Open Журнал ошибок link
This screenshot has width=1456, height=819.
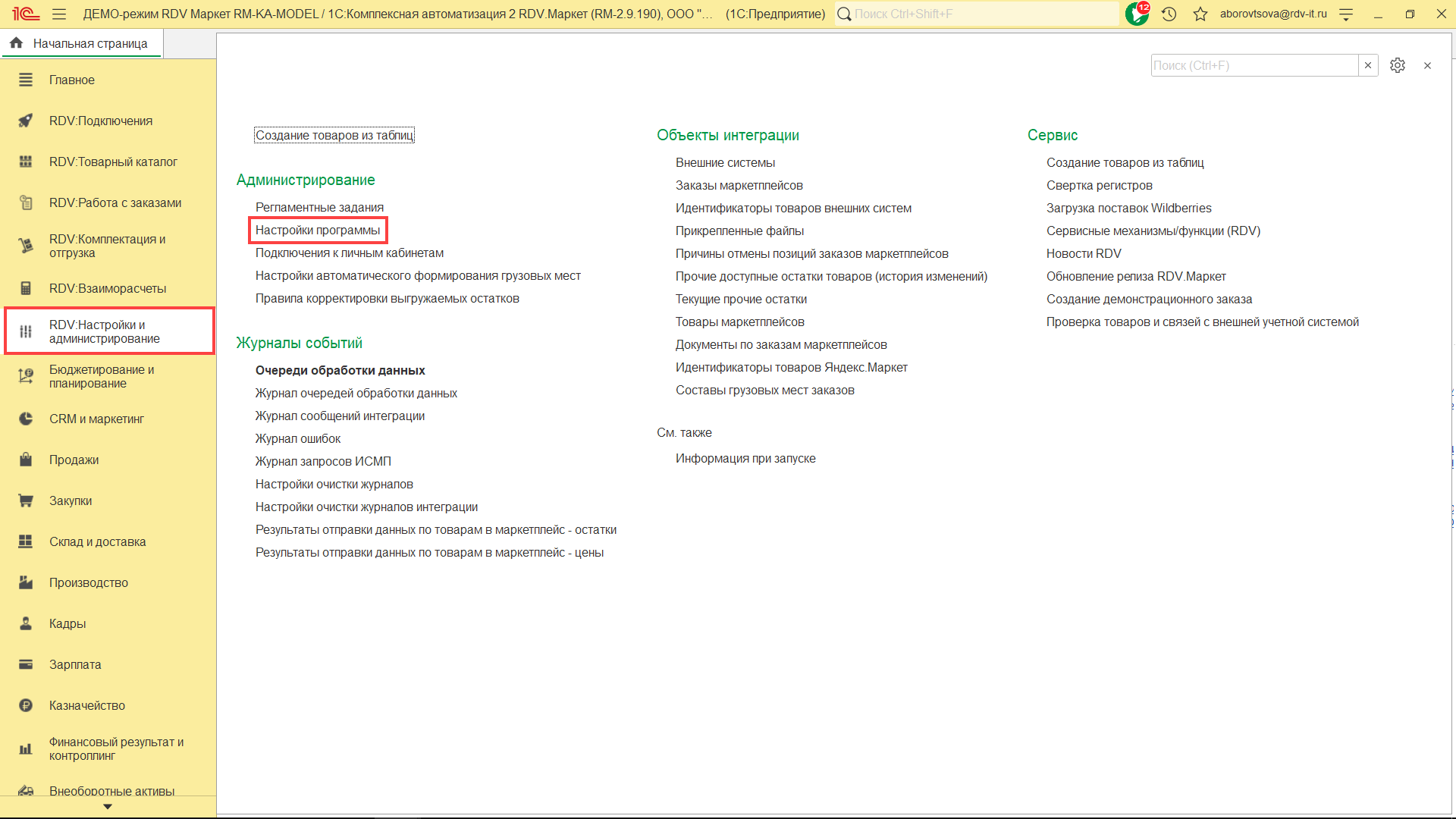pyautogui.click(x=298, y=438)
